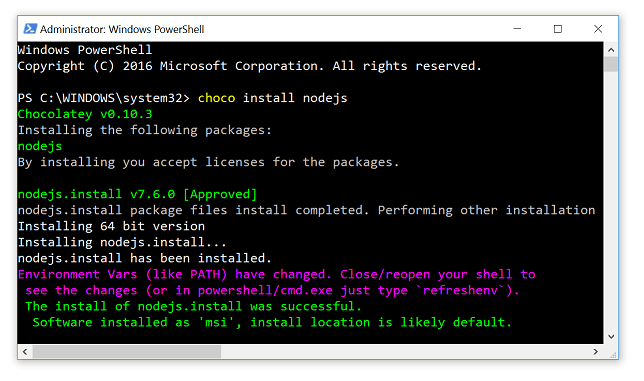644x381 pixels.
Task: Click the empty vertical scrollbar track
Action: 611,200
